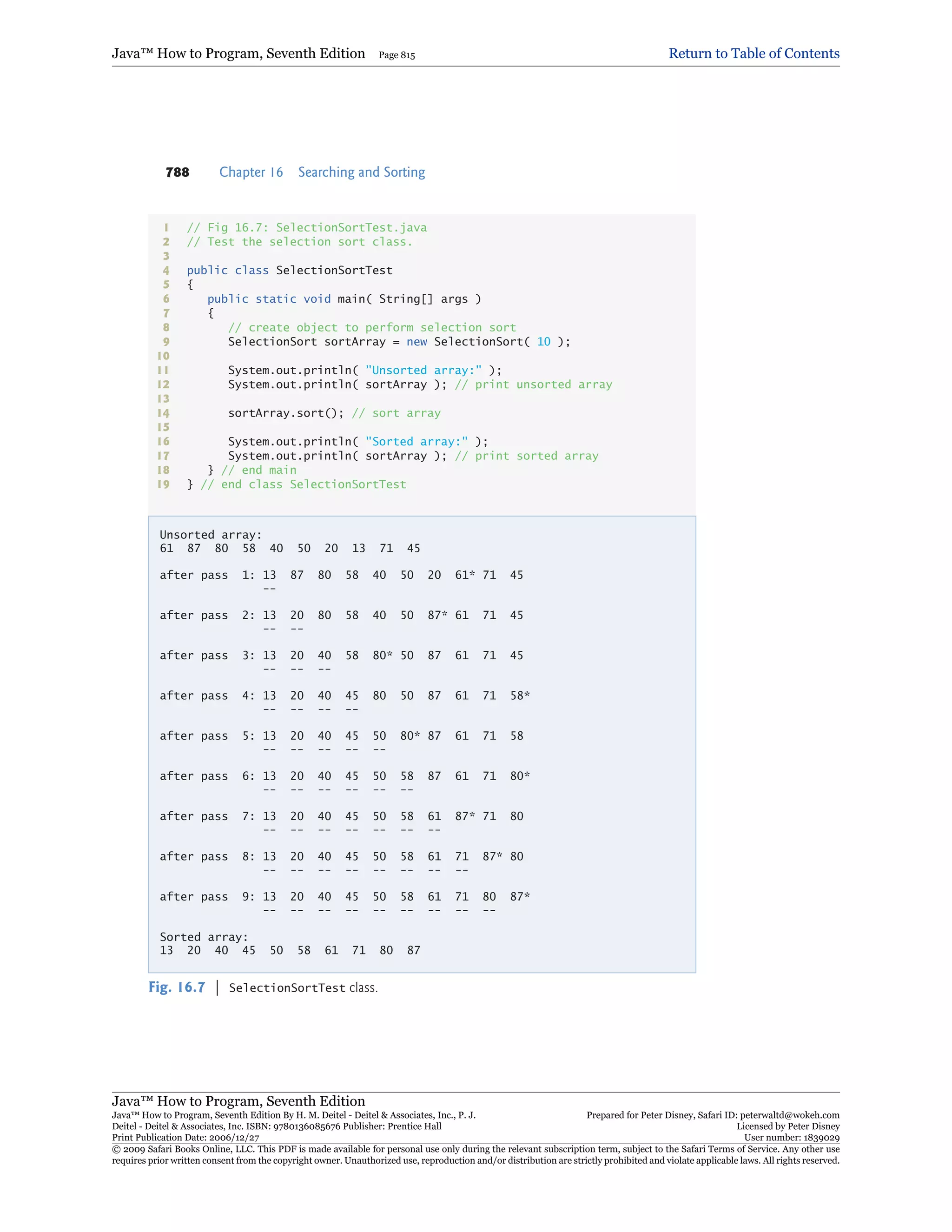
Task: Click the "Unsorted array:" string literal
Action: click(423, 370)
